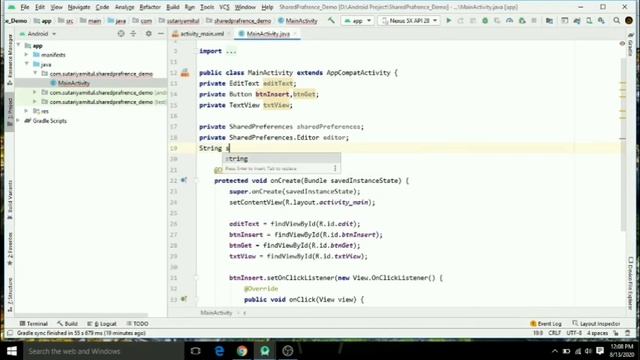Open the Analyze menu
Screen dimensions: 640x360
(124, 7)
